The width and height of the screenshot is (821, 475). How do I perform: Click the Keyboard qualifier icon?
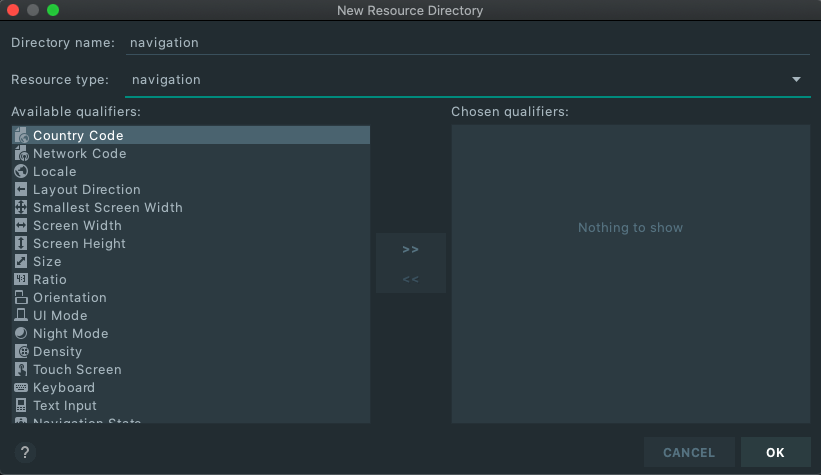click(21, 387)
